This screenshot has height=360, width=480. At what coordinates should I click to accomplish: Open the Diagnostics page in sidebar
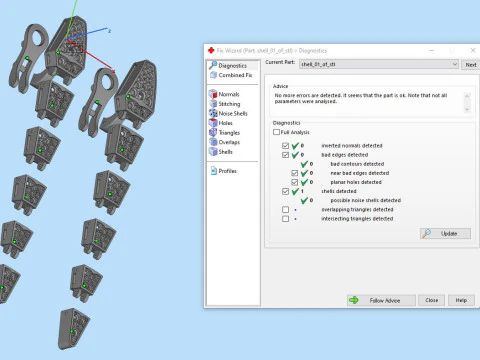tap(233, 65)
